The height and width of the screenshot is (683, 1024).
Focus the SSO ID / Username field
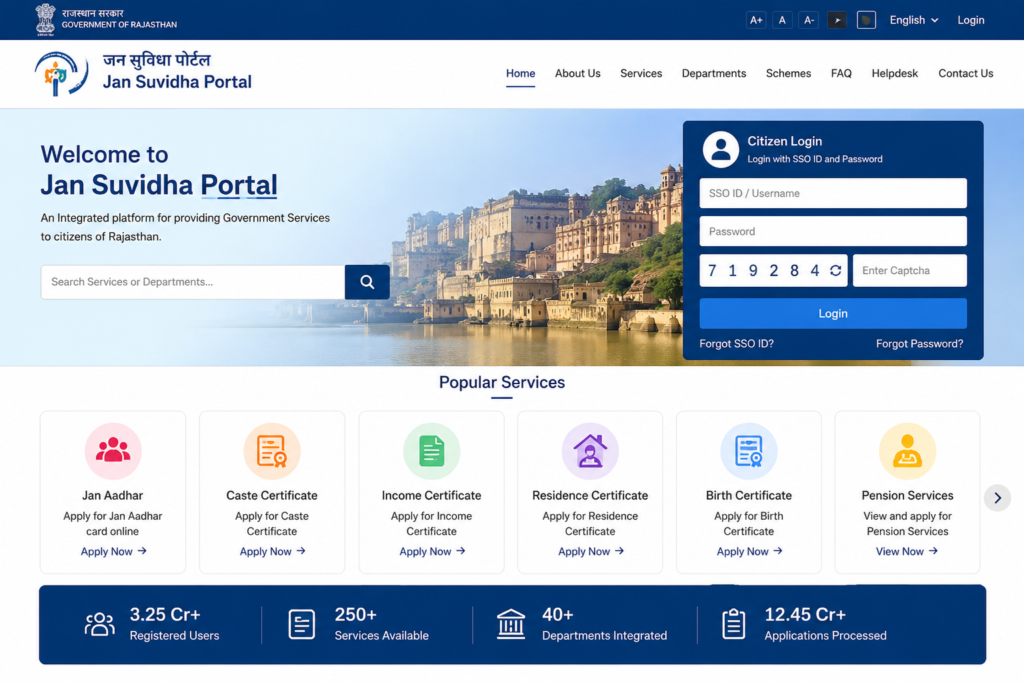[833, 193]
